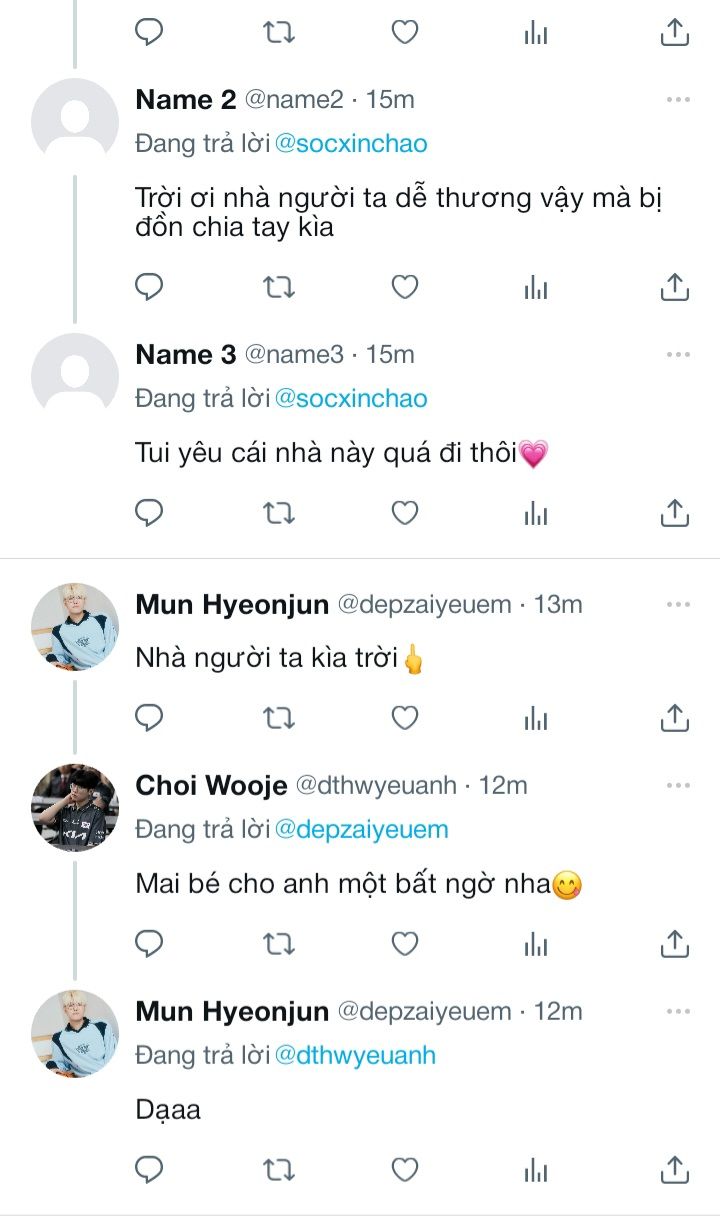The height and width of the screenshot is (1216, 720).
Task: Open Name 3's default avatar
Action: click(x=75, y=376)
